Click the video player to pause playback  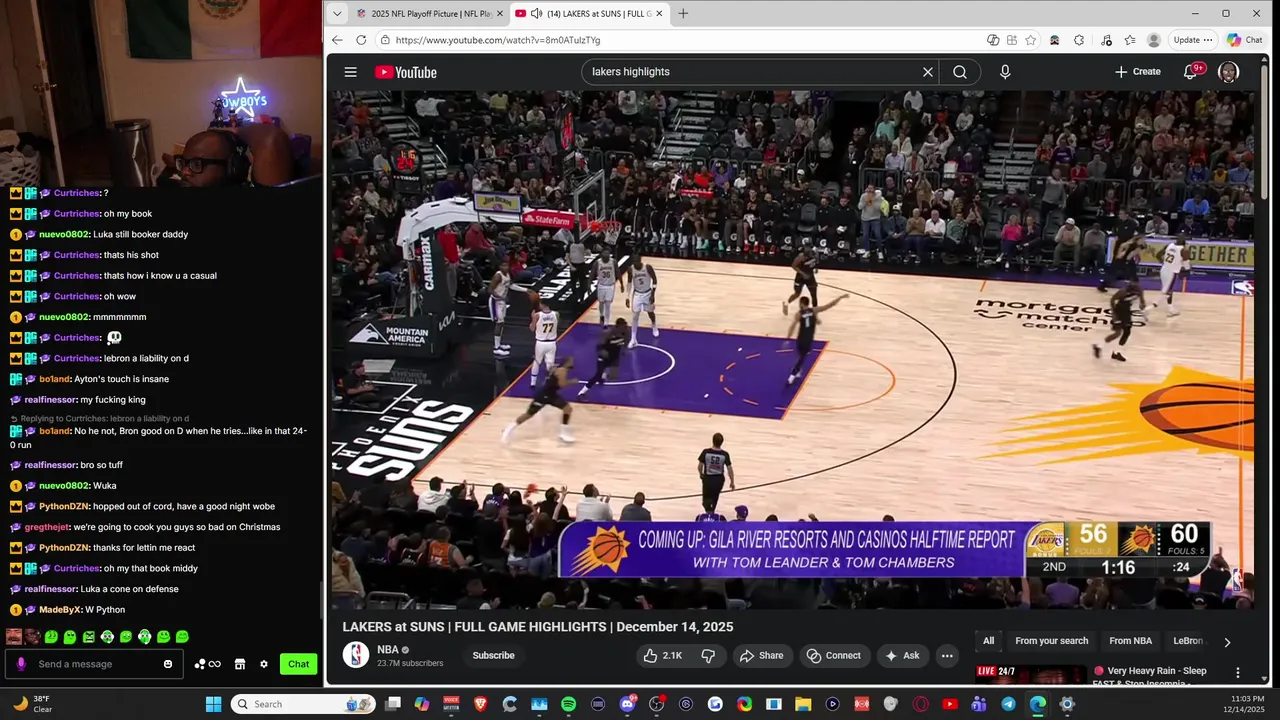coord(792,349)
